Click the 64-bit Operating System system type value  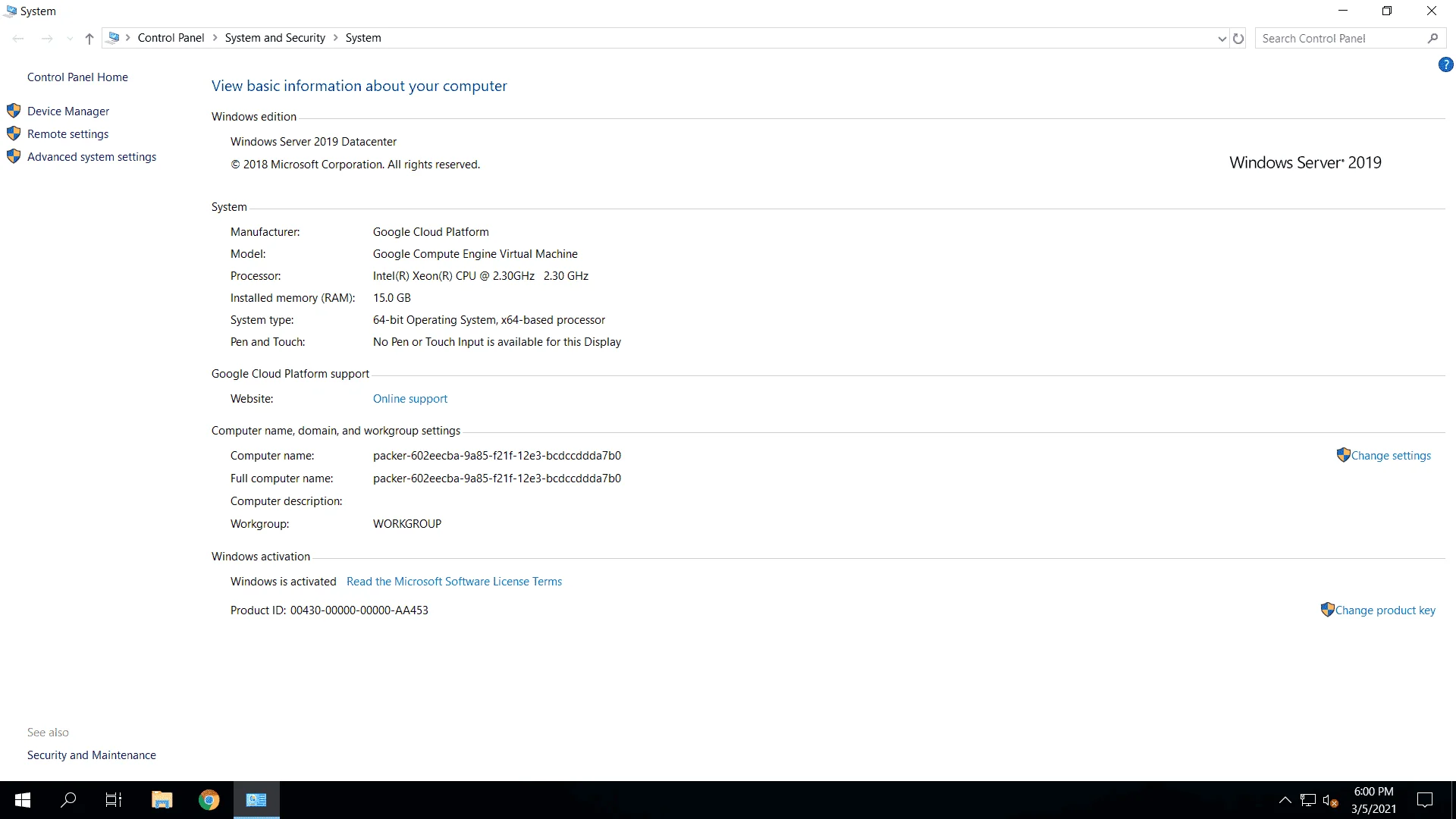[x=489, y=320]
